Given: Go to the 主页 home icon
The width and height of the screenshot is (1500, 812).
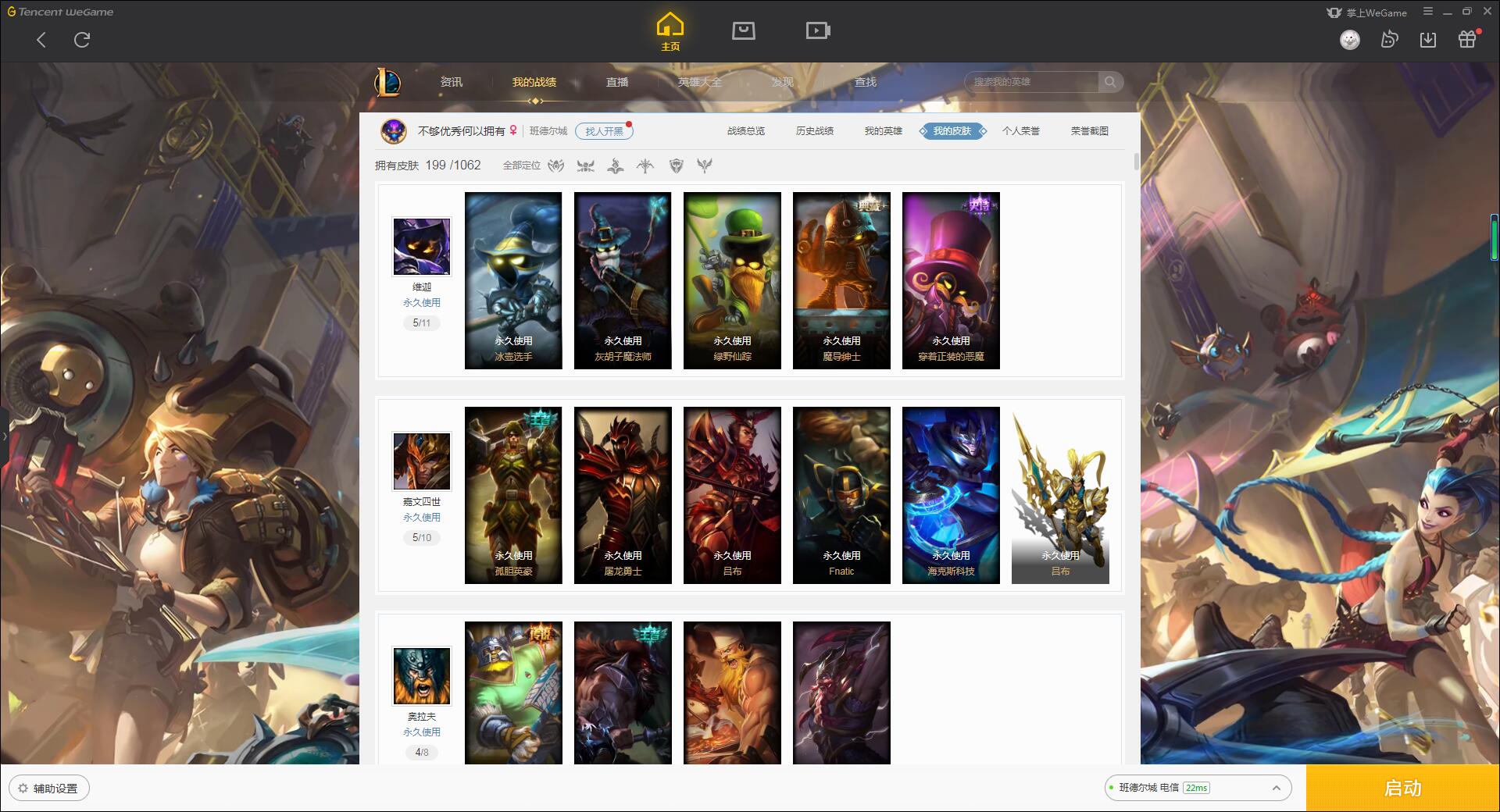Looking at the screenshot, I should (x=670, y=32).
